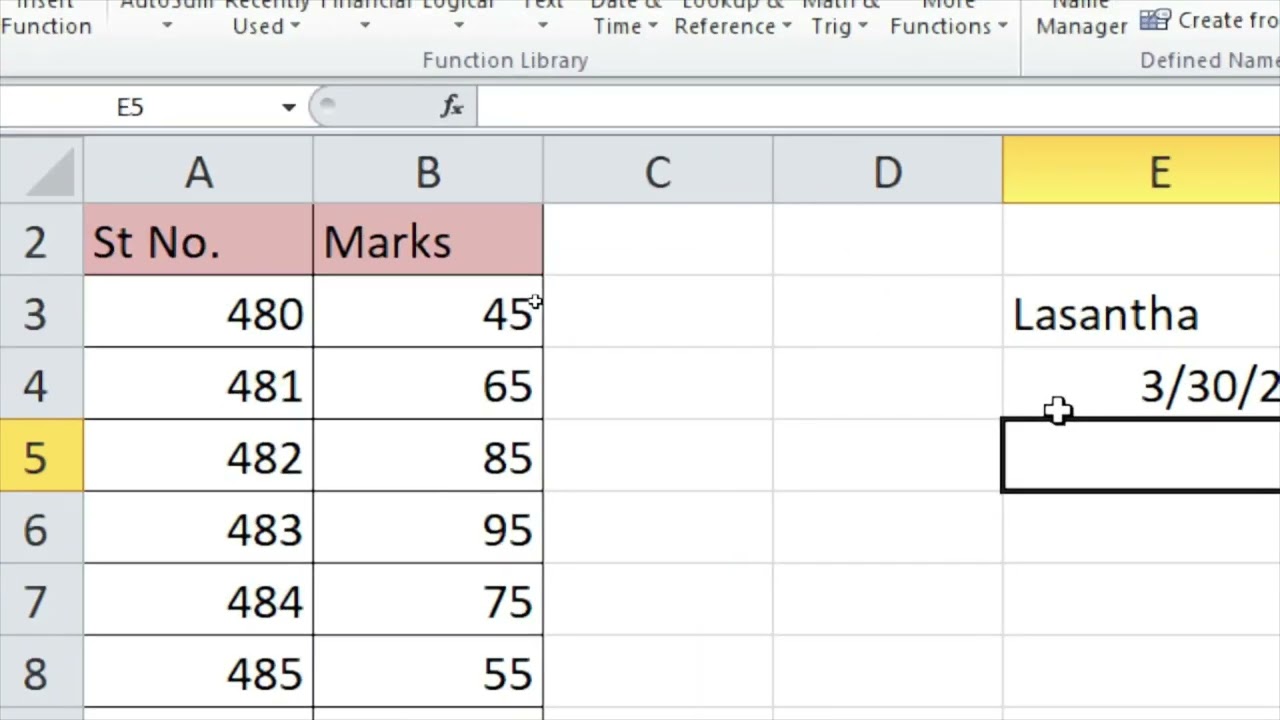1280x720 pixels.
Task: Select the cell containing 45
Action: [x=428, y=312]
